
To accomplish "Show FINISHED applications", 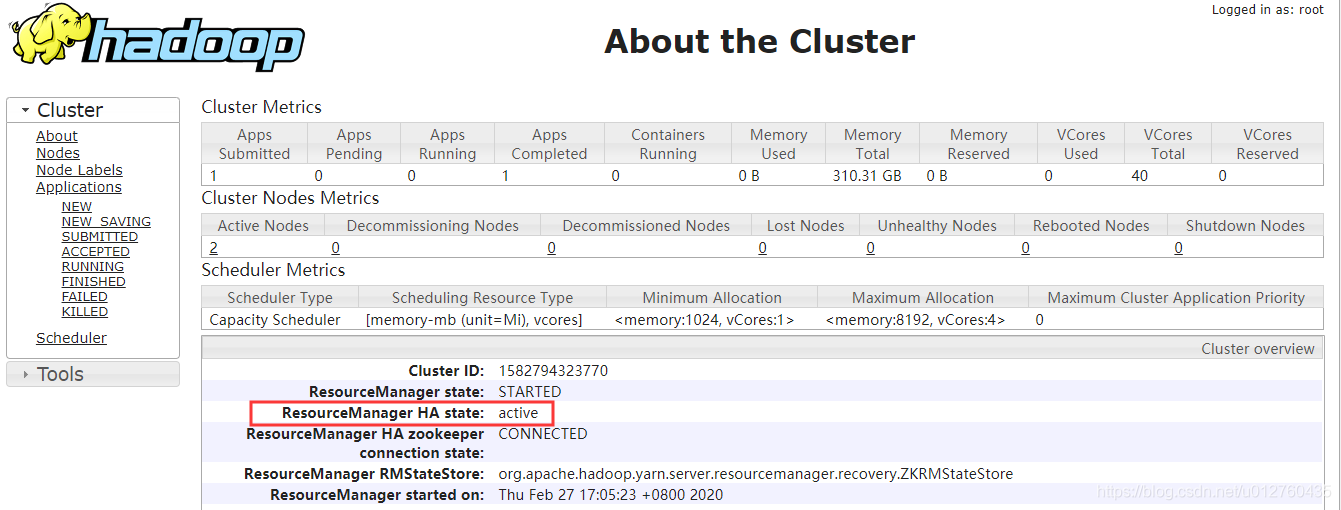I will pyautogui.click(x=94, y=282).
